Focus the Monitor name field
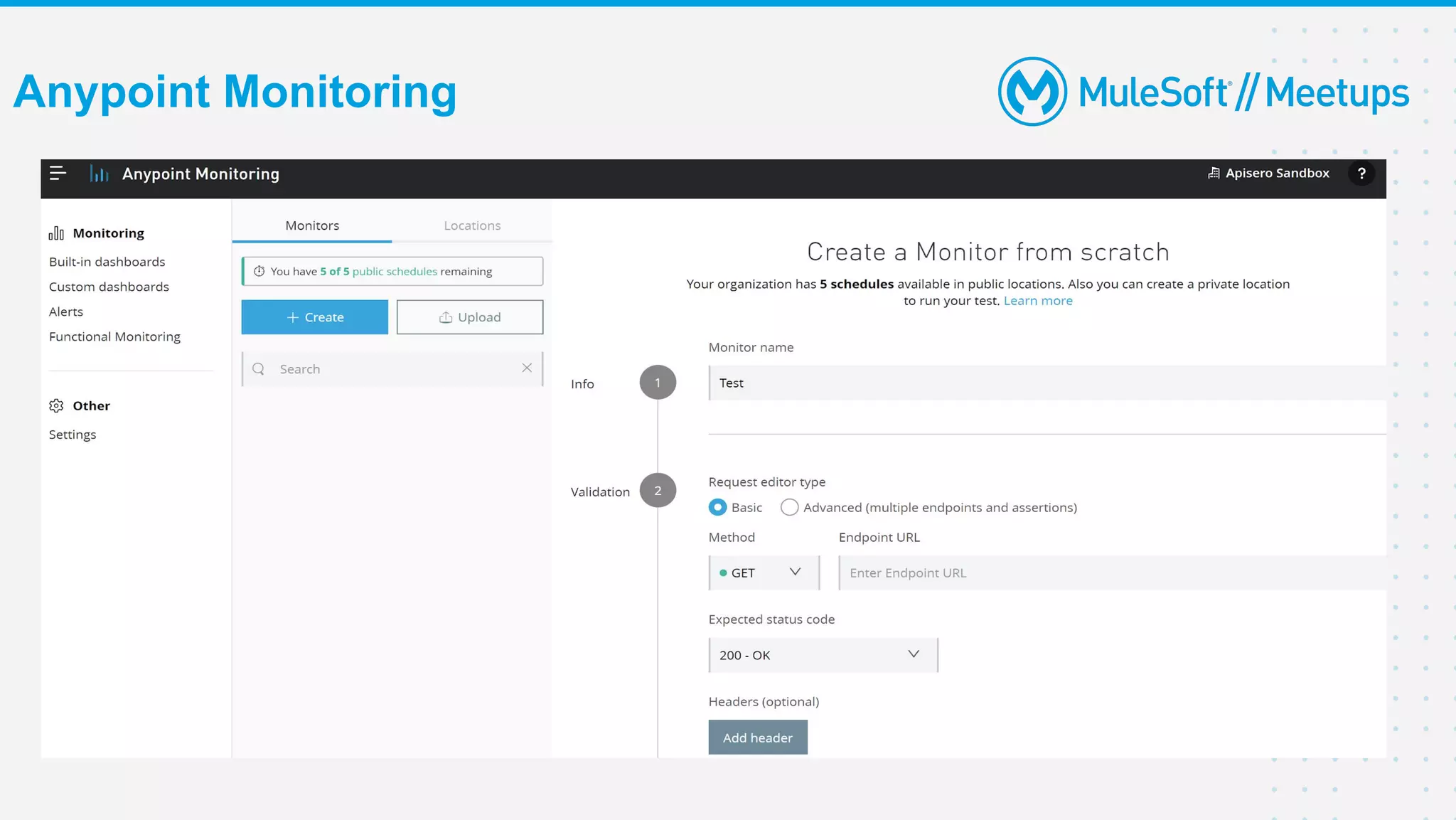The image size is (1456, 820). click(x=1047, y=383)
